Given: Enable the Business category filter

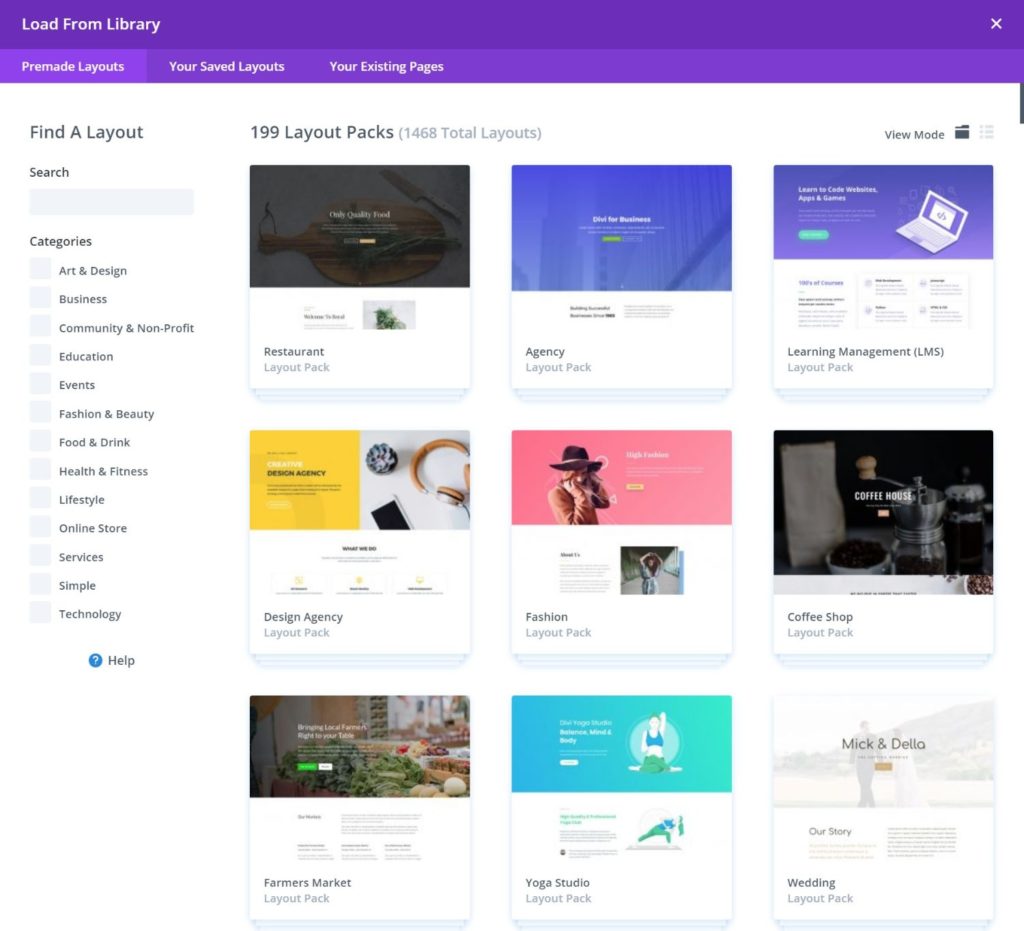Looking at the screenshot, I should pos(40,297).
